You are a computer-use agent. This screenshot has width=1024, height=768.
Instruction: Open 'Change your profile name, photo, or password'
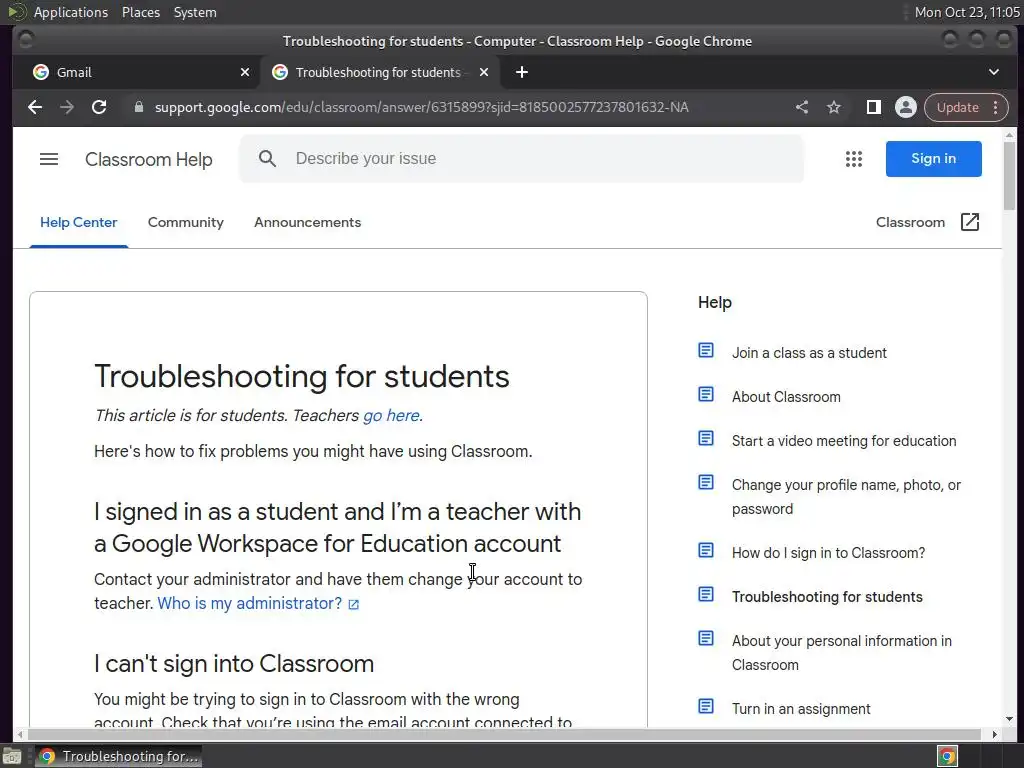pyautogui.click(x=846, y=497)
